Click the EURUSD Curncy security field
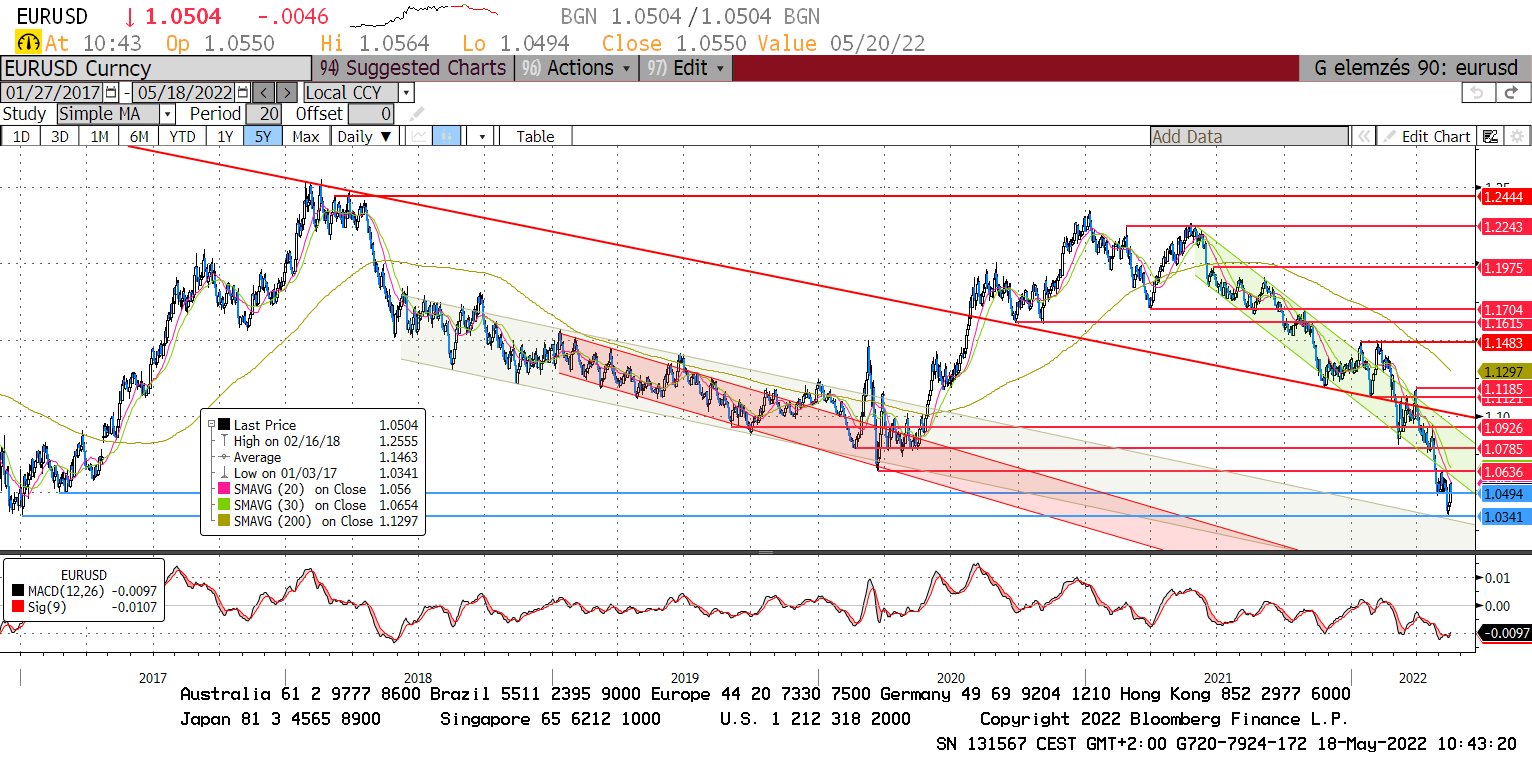This screenshot has height=773, width=1532. pyautogui.click(x=155, y=68)
